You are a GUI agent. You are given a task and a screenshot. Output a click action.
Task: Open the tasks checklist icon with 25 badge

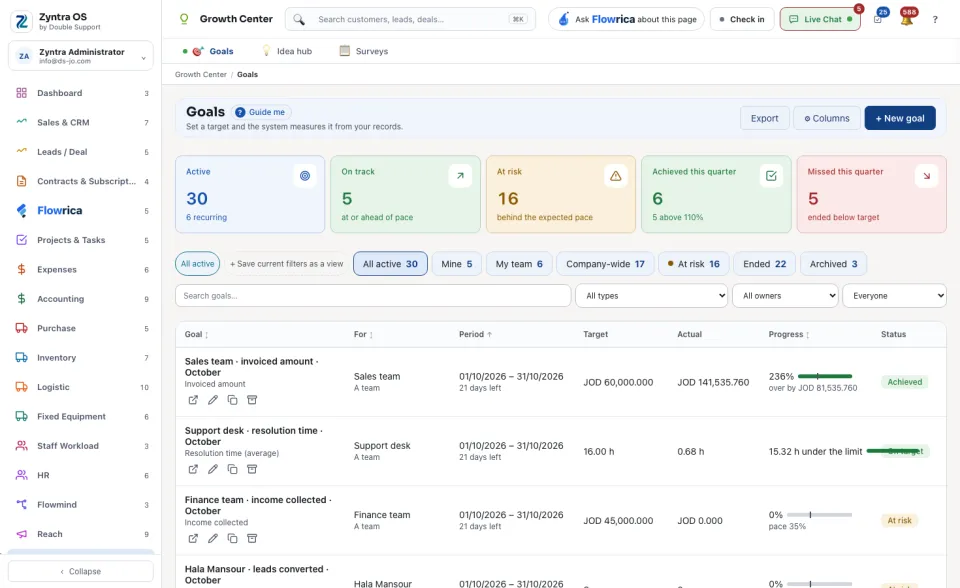(x=878, y=19)
